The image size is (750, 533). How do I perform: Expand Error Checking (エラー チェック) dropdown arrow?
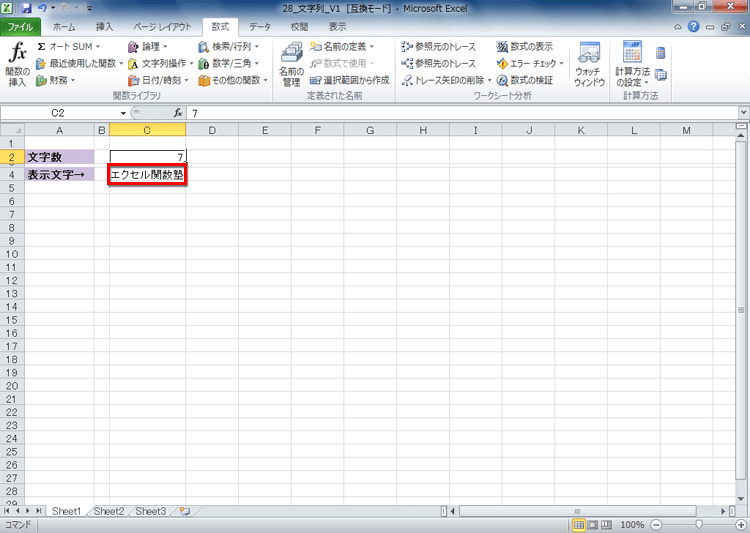click(562, 63)
